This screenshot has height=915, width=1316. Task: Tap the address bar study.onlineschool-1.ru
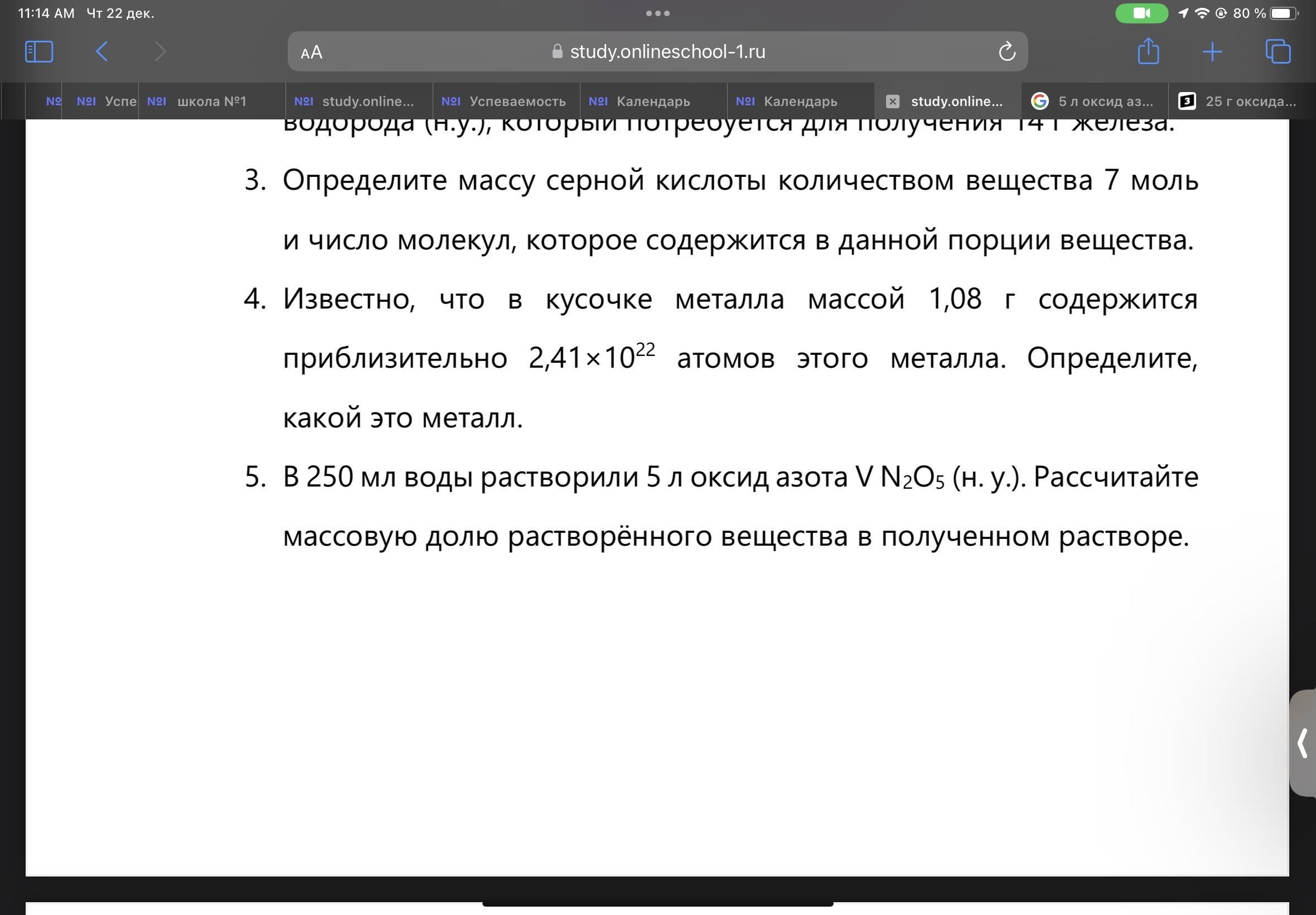(657, 51)
